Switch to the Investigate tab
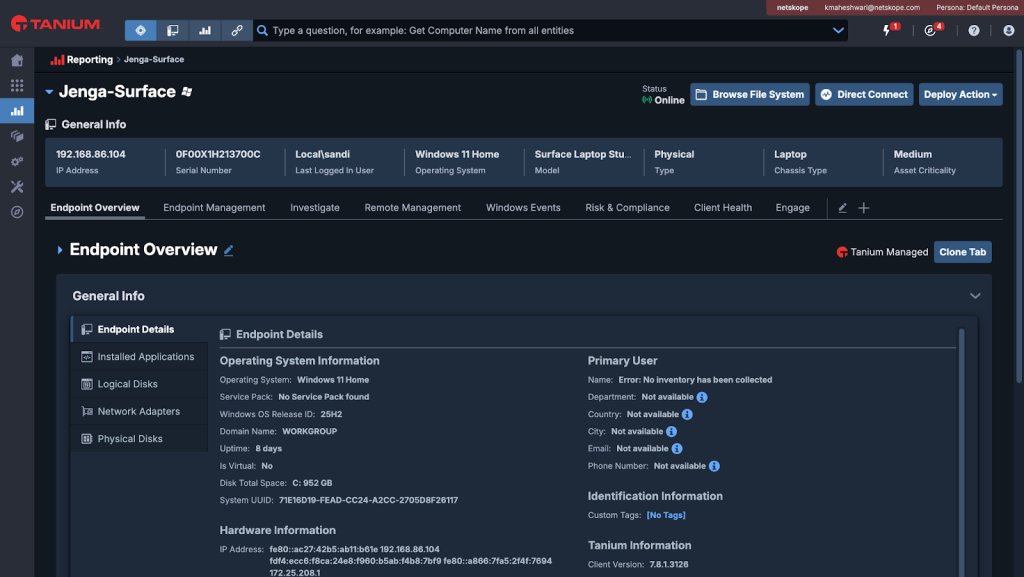 (315, 208)
